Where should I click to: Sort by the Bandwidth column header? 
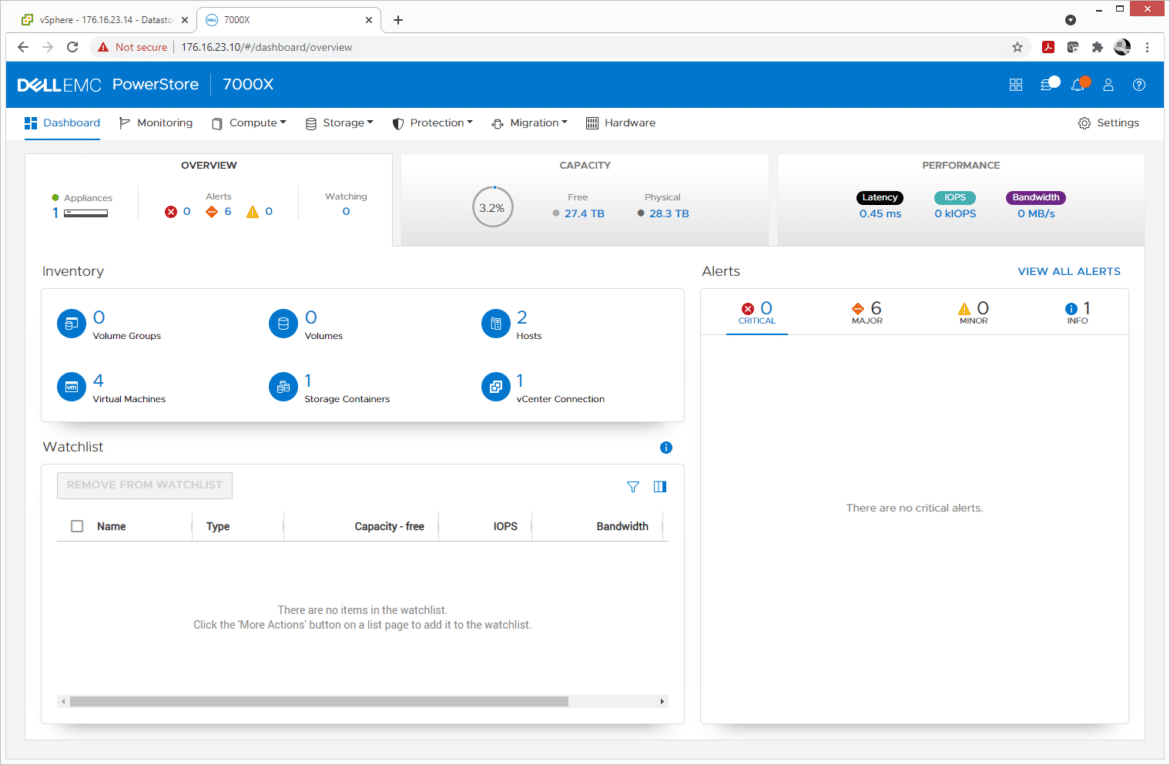(x=622, y=526)
